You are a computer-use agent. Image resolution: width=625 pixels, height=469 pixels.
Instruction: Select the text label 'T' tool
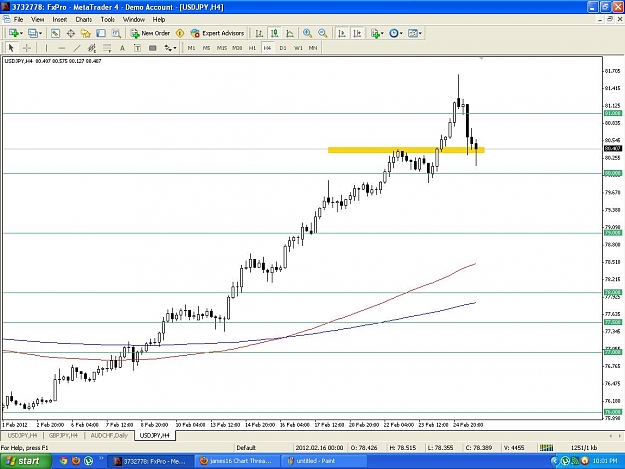(x=137, y=48)
